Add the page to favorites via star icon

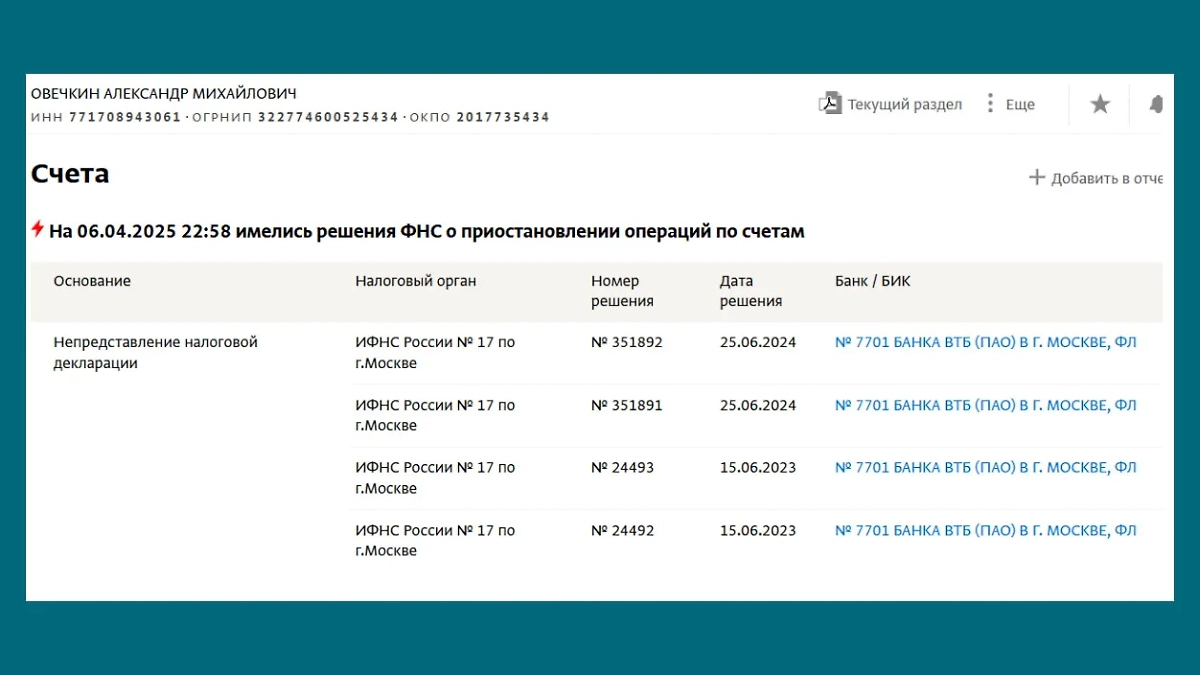(x=1100, y=103)
